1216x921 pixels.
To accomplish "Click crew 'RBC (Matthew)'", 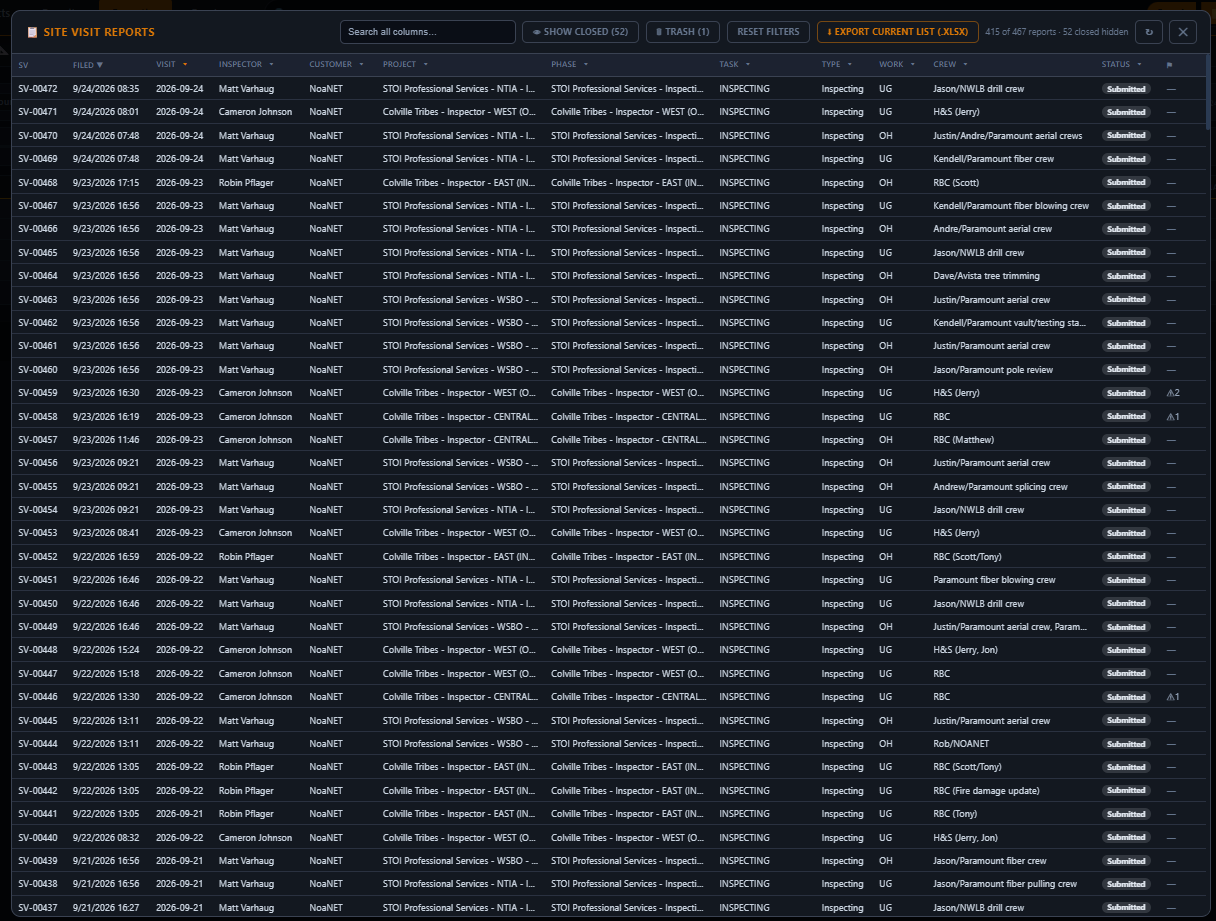I will (961, 440).
